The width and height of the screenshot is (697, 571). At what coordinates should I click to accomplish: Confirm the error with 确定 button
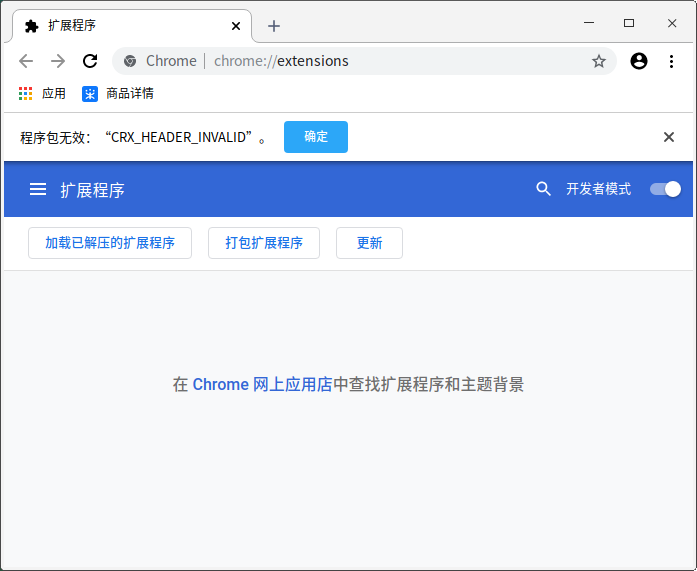coord(316,137)
